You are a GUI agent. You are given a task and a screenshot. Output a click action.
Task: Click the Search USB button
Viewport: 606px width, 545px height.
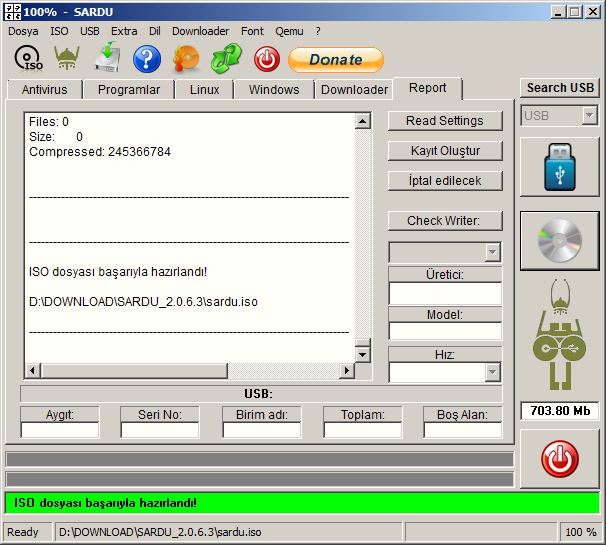(x=560, y=88)
